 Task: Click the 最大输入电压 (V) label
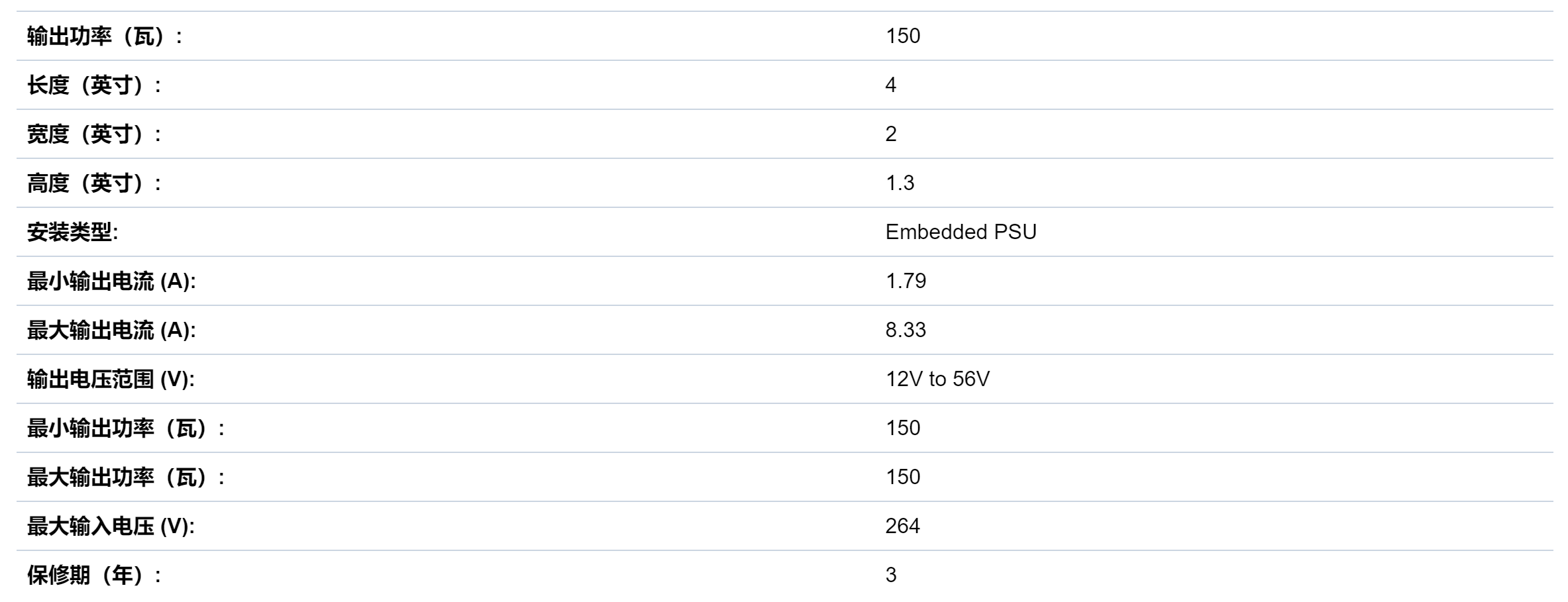(x=111, y=527)
